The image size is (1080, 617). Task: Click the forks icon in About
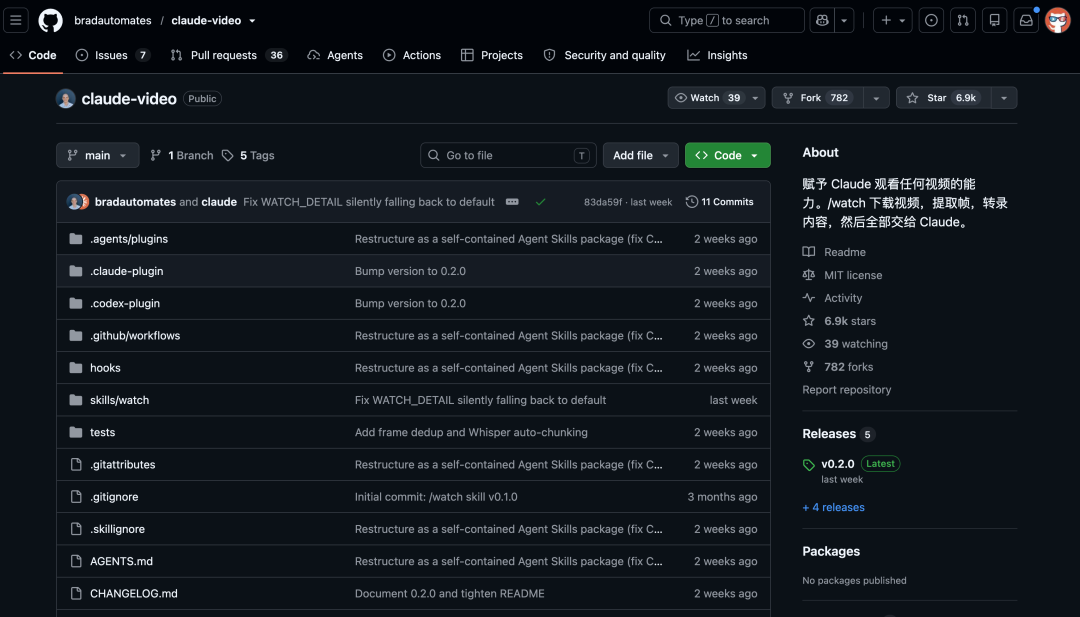coord(809,367)
